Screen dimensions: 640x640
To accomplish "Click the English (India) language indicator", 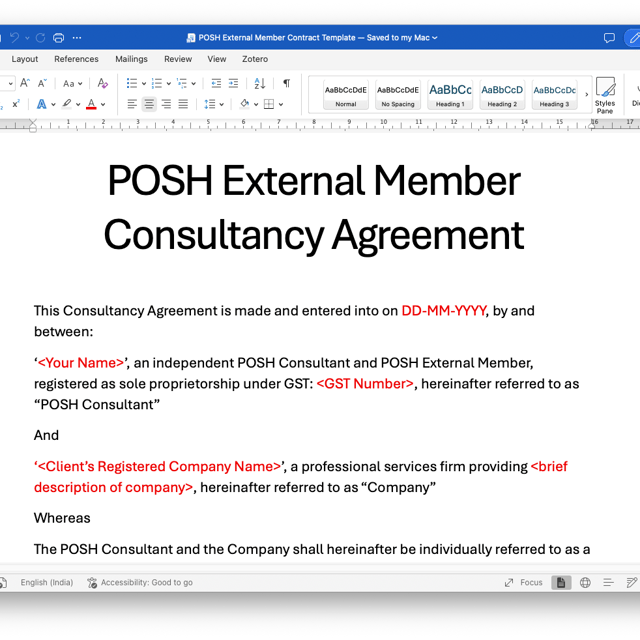I will [x=47, y=582].
